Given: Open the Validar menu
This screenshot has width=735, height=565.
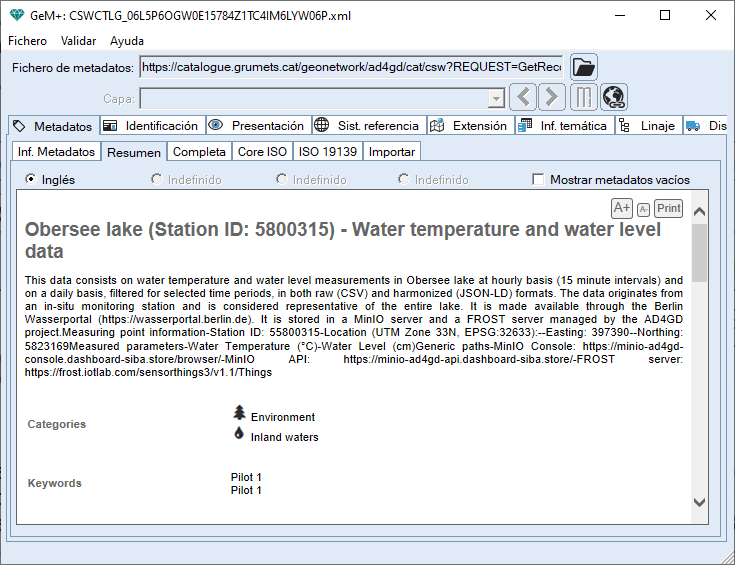Looking at the screenshot, I should tap(78, 41).
